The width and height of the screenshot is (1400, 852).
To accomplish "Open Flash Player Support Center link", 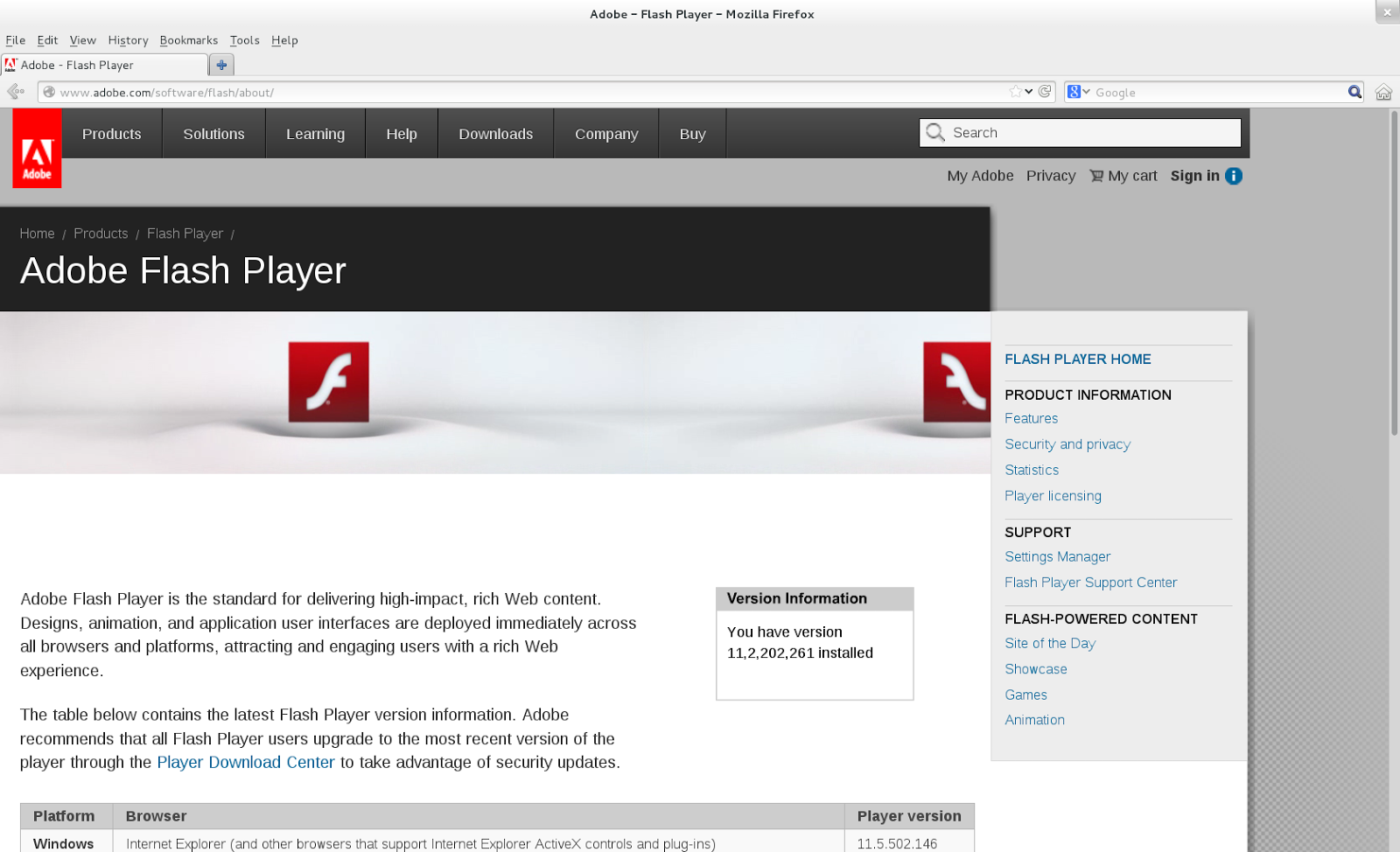I will coord(1090,583).
